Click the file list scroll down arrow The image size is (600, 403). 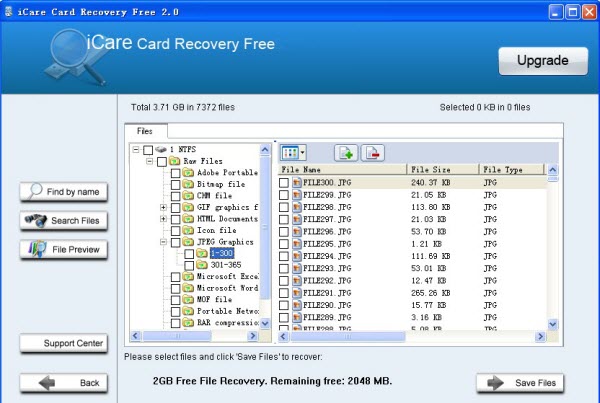tap(553, 325)
